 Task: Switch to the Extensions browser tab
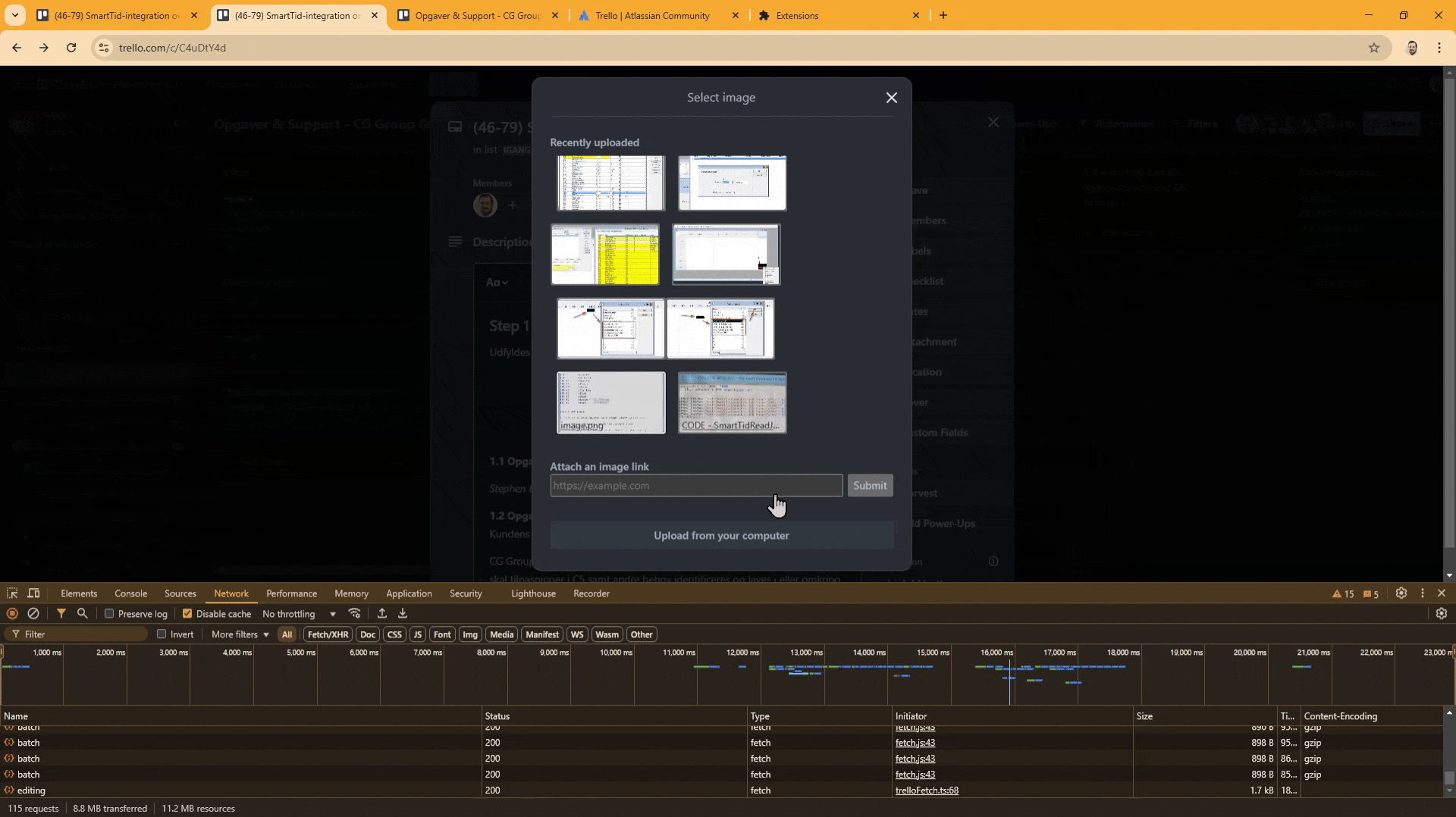point(838,15)
